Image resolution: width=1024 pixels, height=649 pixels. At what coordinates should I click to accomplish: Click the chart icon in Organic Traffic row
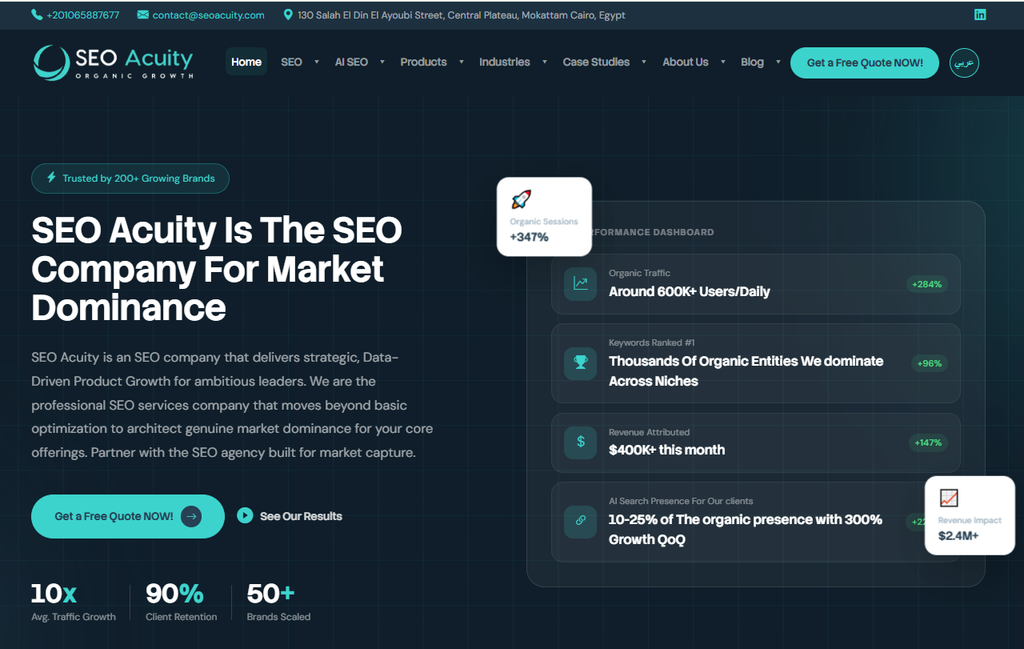point(580,284)
